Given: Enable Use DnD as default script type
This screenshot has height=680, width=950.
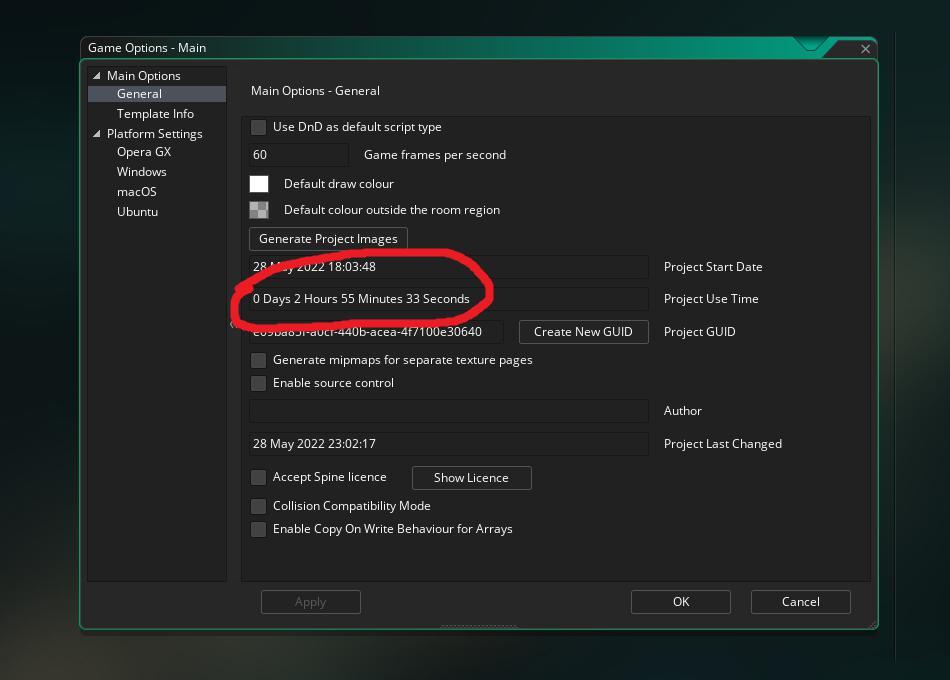Looking at the screenshot, I should [x=259, y=127].
